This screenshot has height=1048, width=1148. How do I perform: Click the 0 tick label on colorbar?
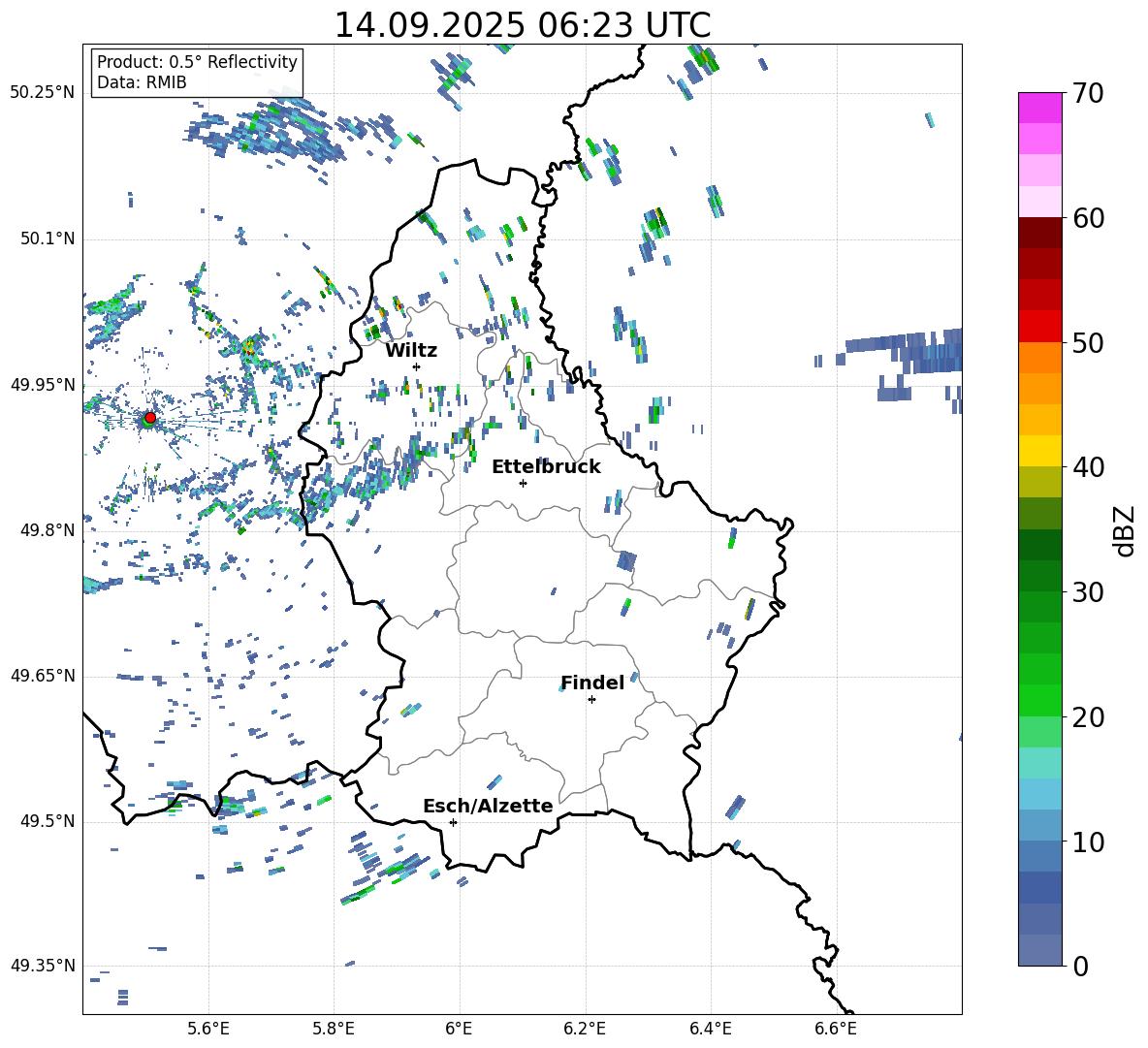pos(1080,967)
